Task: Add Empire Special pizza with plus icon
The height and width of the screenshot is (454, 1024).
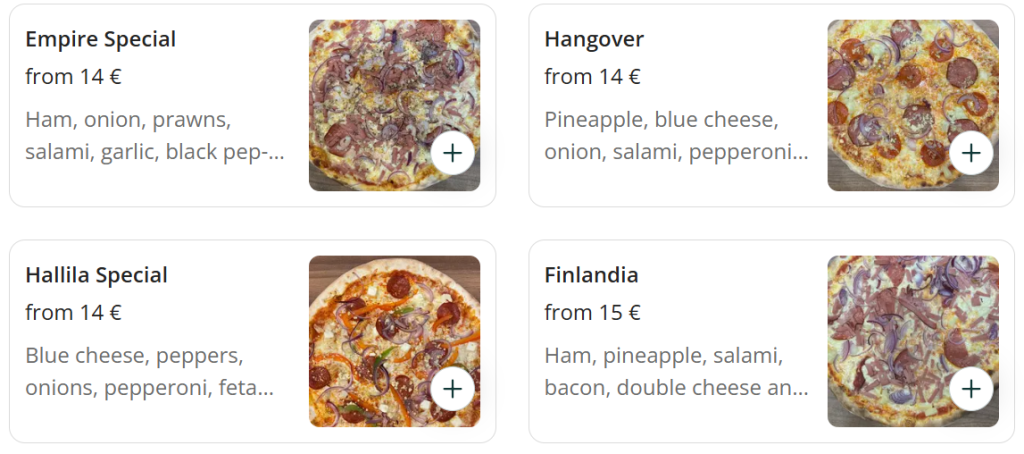Action: click(x=453, y=153)
